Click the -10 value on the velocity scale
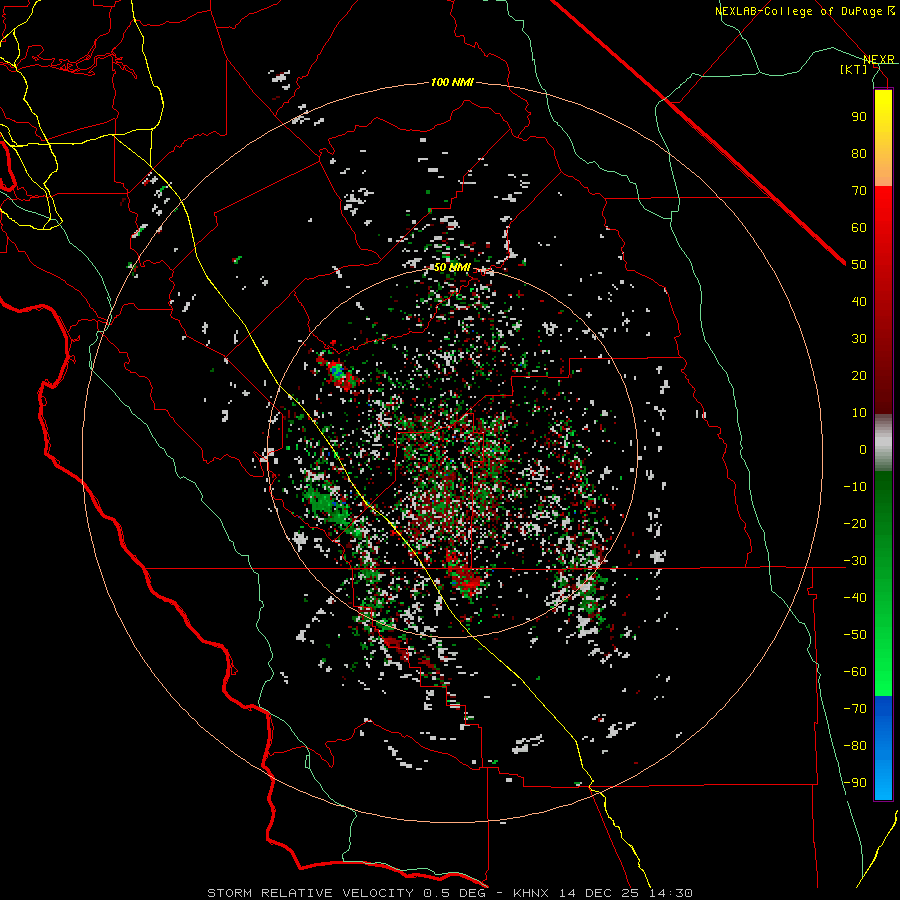This screenshot has width=900, height=900. (855, 487)
